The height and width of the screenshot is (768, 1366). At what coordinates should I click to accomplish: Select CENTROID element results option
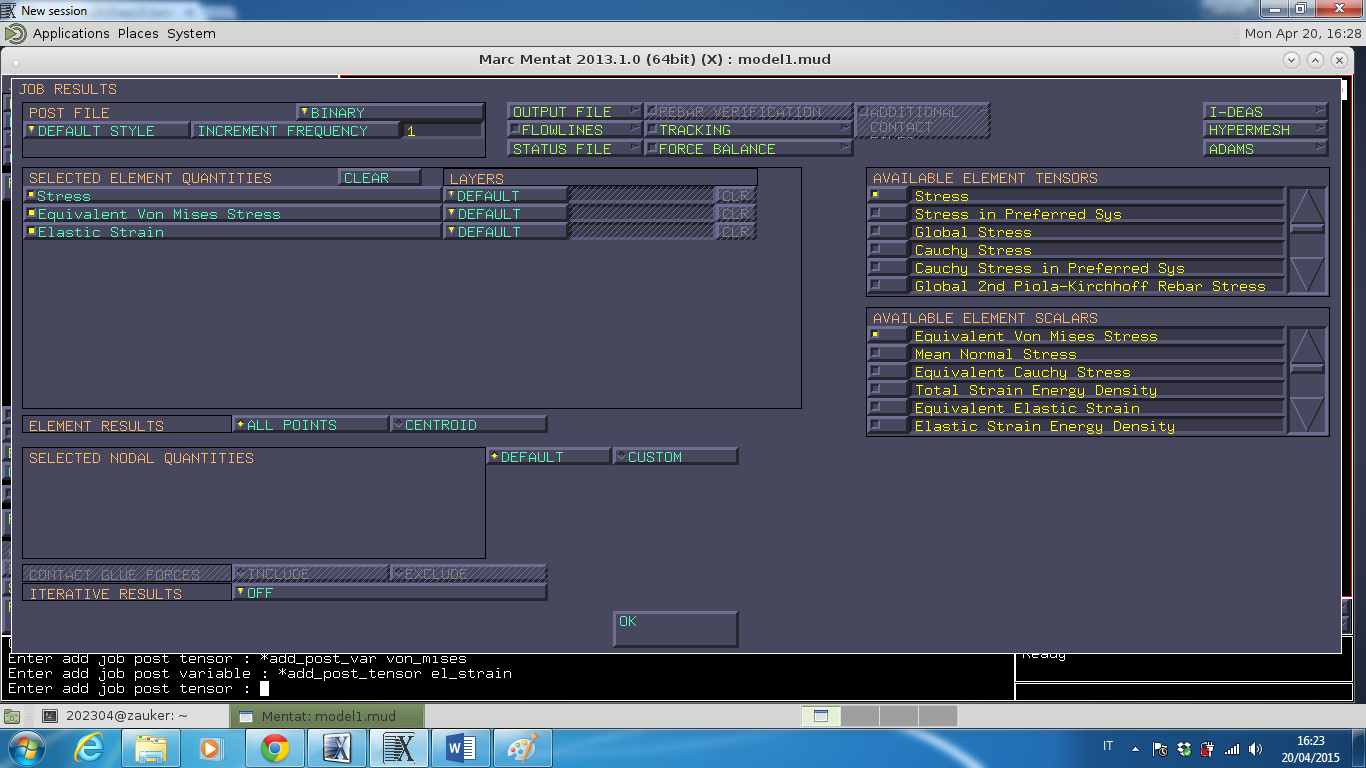tap(469, 425)
